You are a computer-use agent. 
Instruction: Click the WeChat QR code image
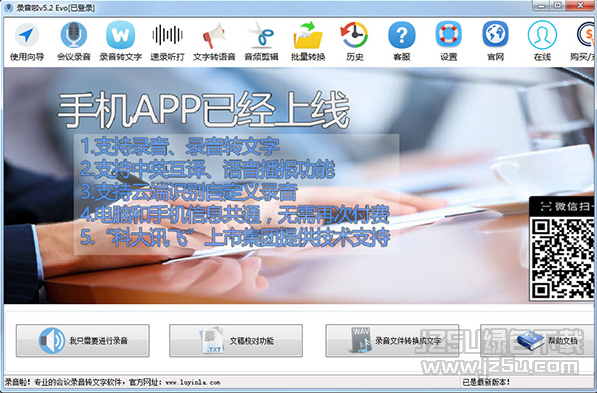562,259
